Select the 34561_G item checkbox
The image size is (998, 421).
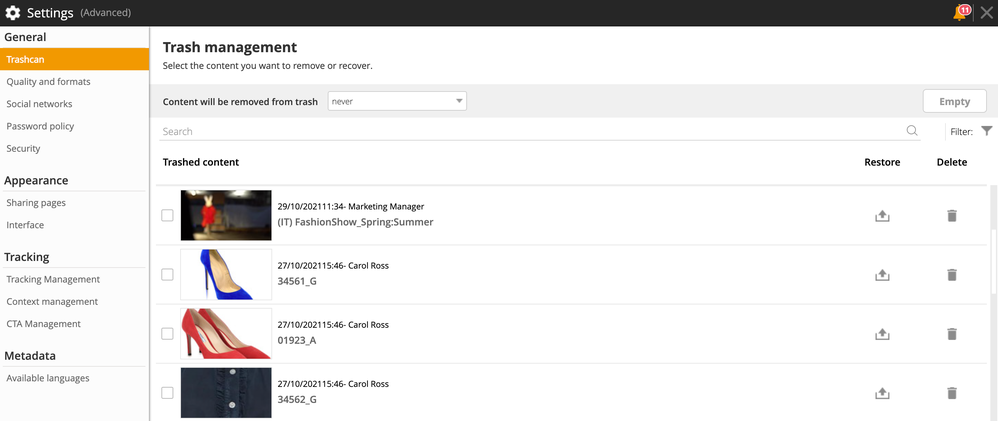pos(167,275)
